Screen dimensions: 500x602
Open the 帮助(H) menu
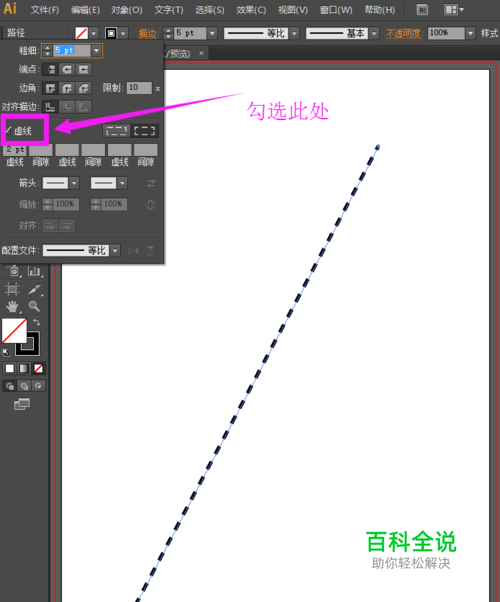(380, 10)
